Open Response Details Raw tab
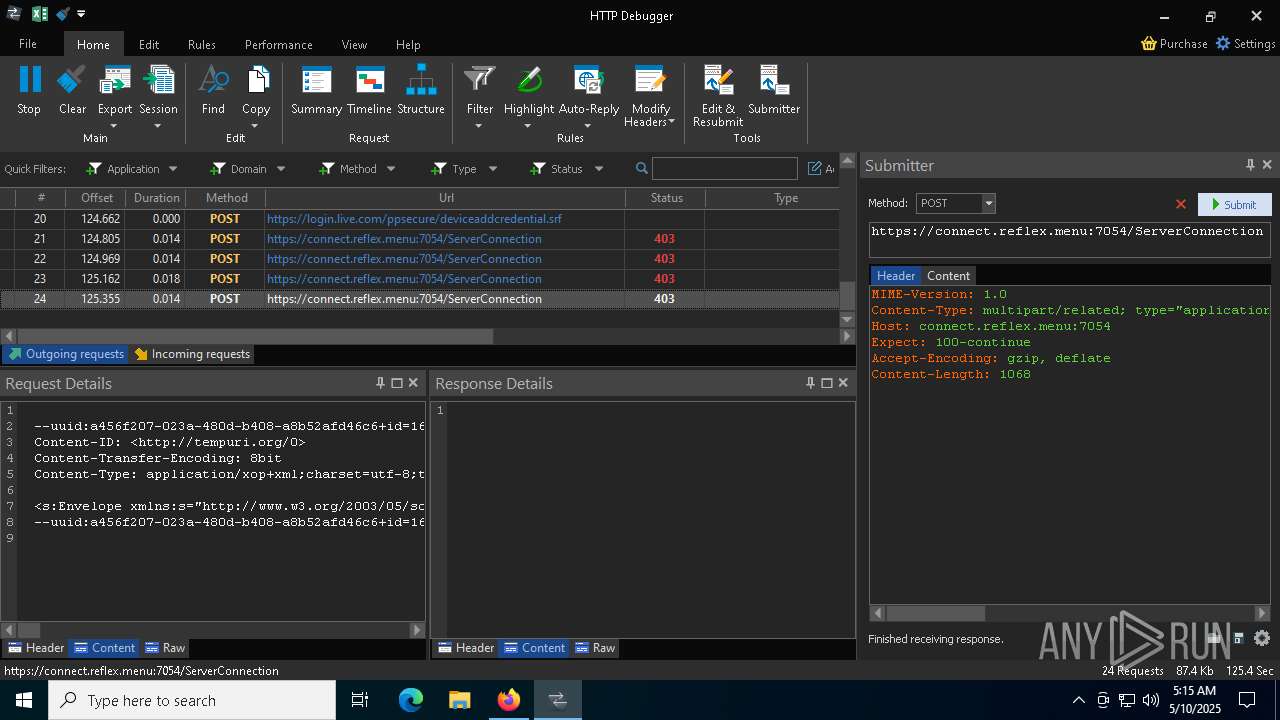The width and height of the screenshot is (1280, 720). 595,648
